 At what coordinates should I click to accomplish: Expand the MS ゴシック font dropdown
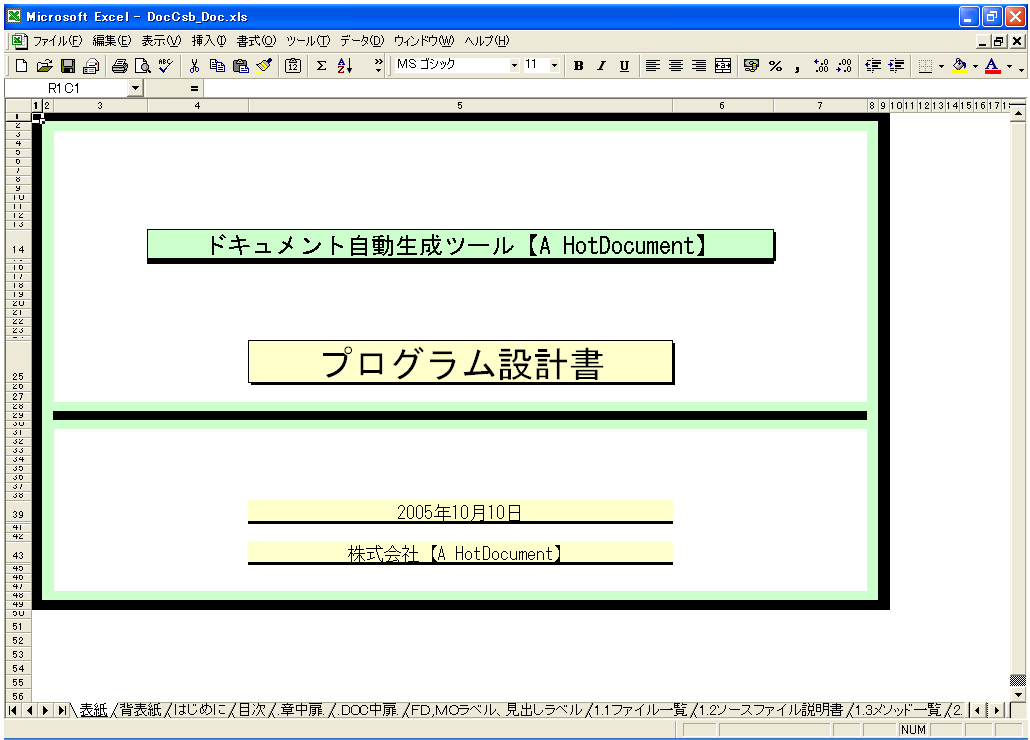(x=514, y=65)
